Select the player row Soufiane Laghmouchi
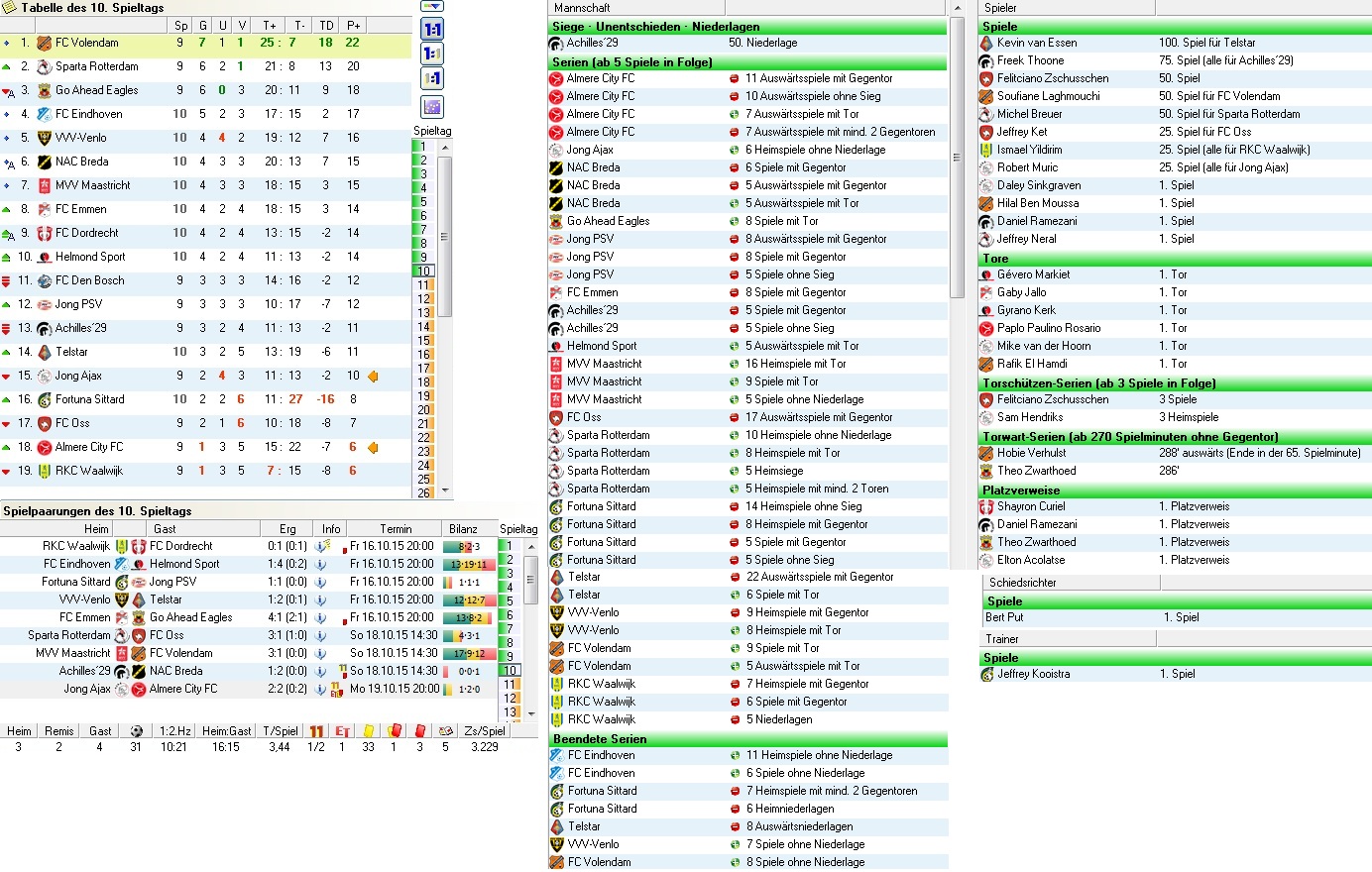1372x872 pixels. click(x=1175, y=96)
